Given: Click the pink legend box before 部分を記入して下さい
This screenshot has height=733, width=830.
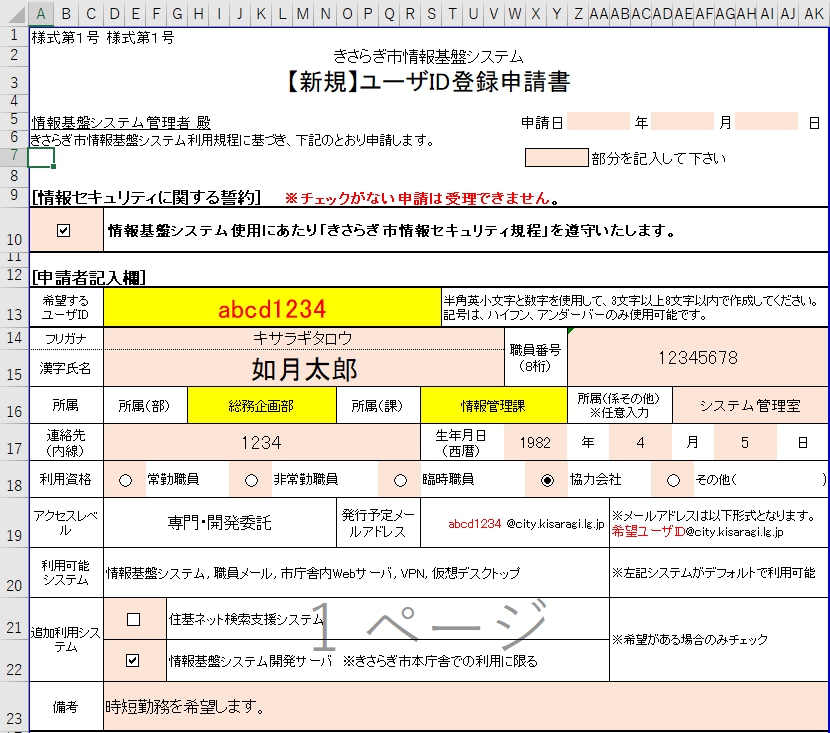Looking at the screenshot, I should click(556, 157).
